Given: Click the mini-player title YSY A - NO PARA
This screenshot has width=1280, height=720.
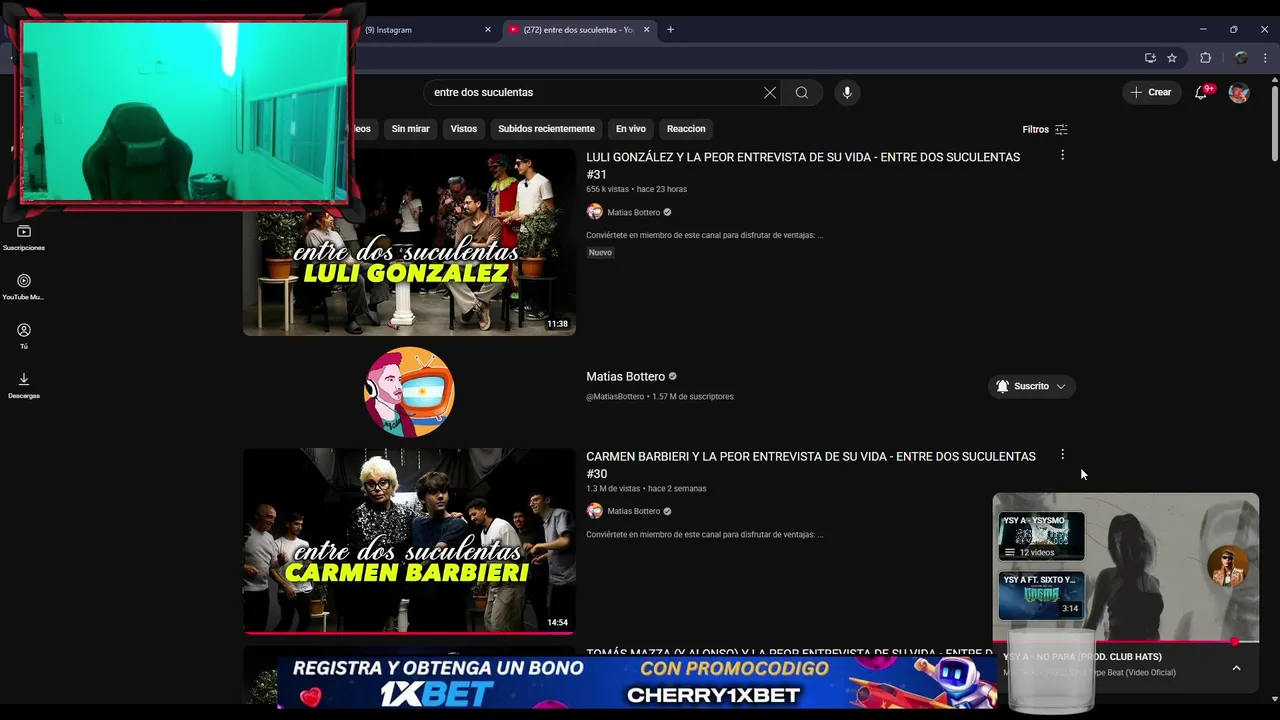Looking at the screenshot, I should point(1082,657).
